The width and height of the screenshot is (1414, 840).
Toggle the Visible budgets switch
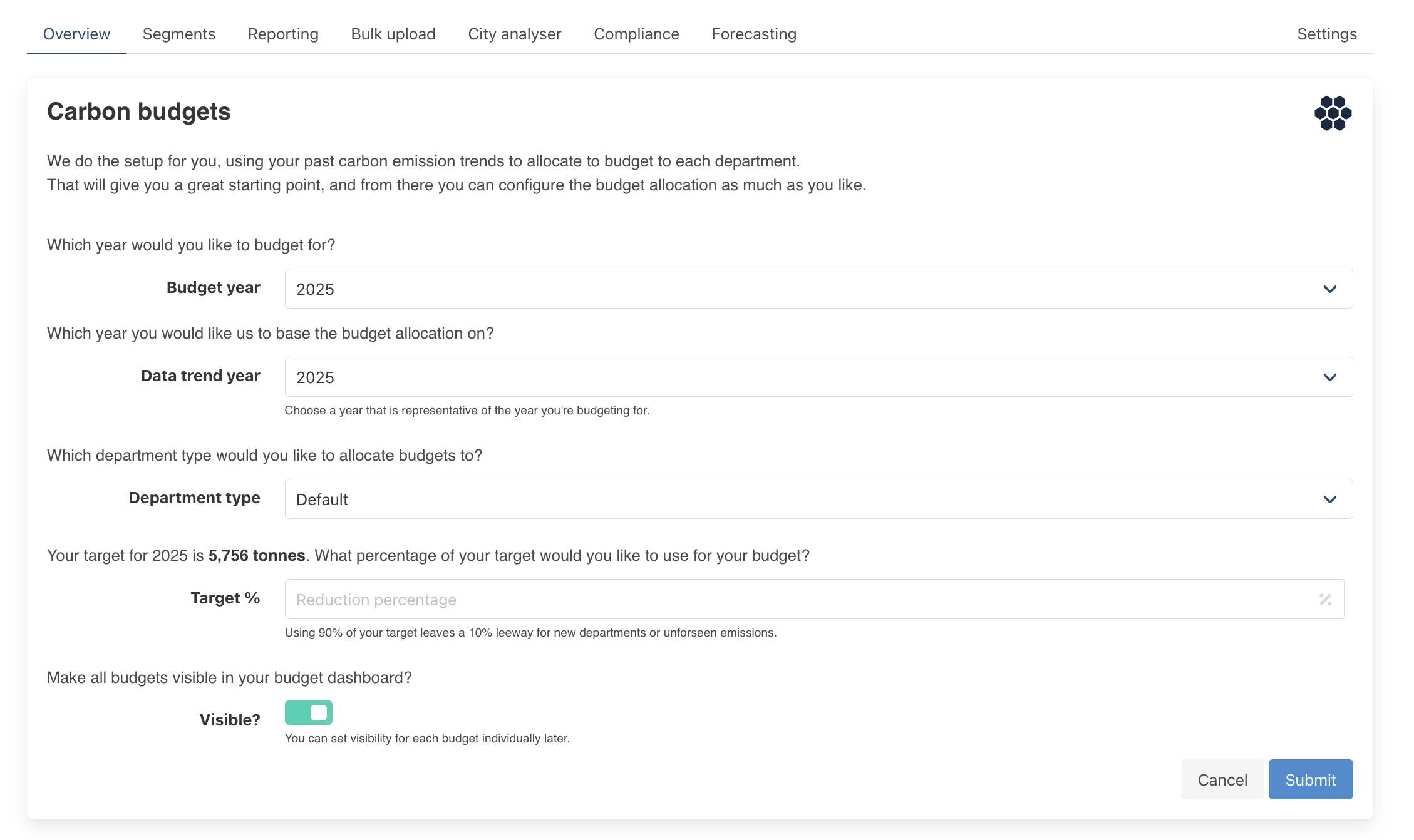coord(308,712)
